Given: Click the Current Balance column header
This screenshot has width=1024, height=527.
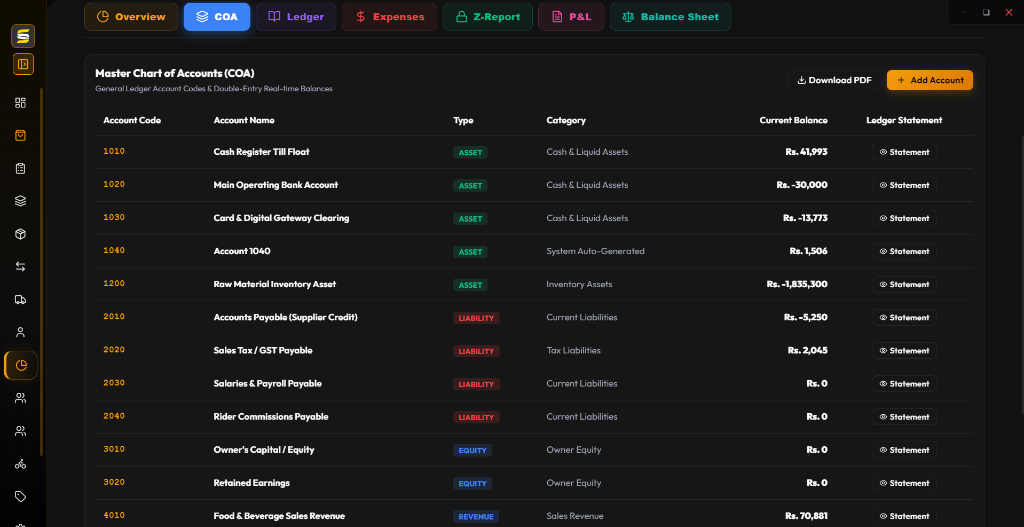Looking at the screenshot, I should click(793, 120).
